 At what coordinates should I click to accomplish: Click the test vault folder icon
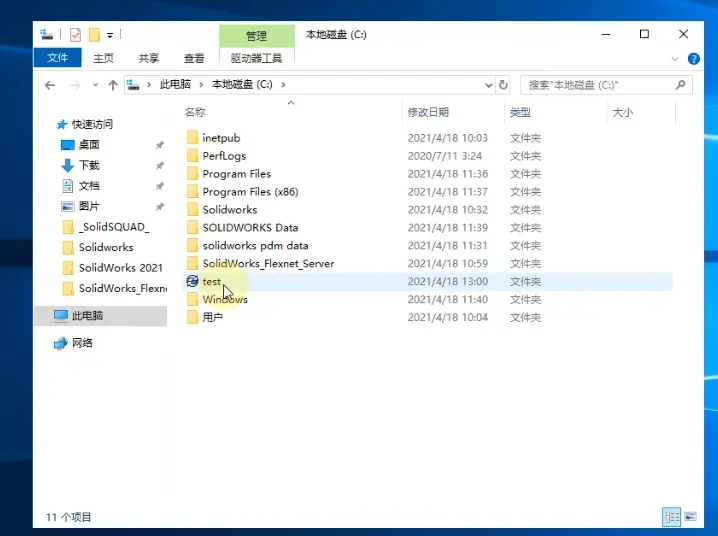pyautogui.click(x=192, y=281)
